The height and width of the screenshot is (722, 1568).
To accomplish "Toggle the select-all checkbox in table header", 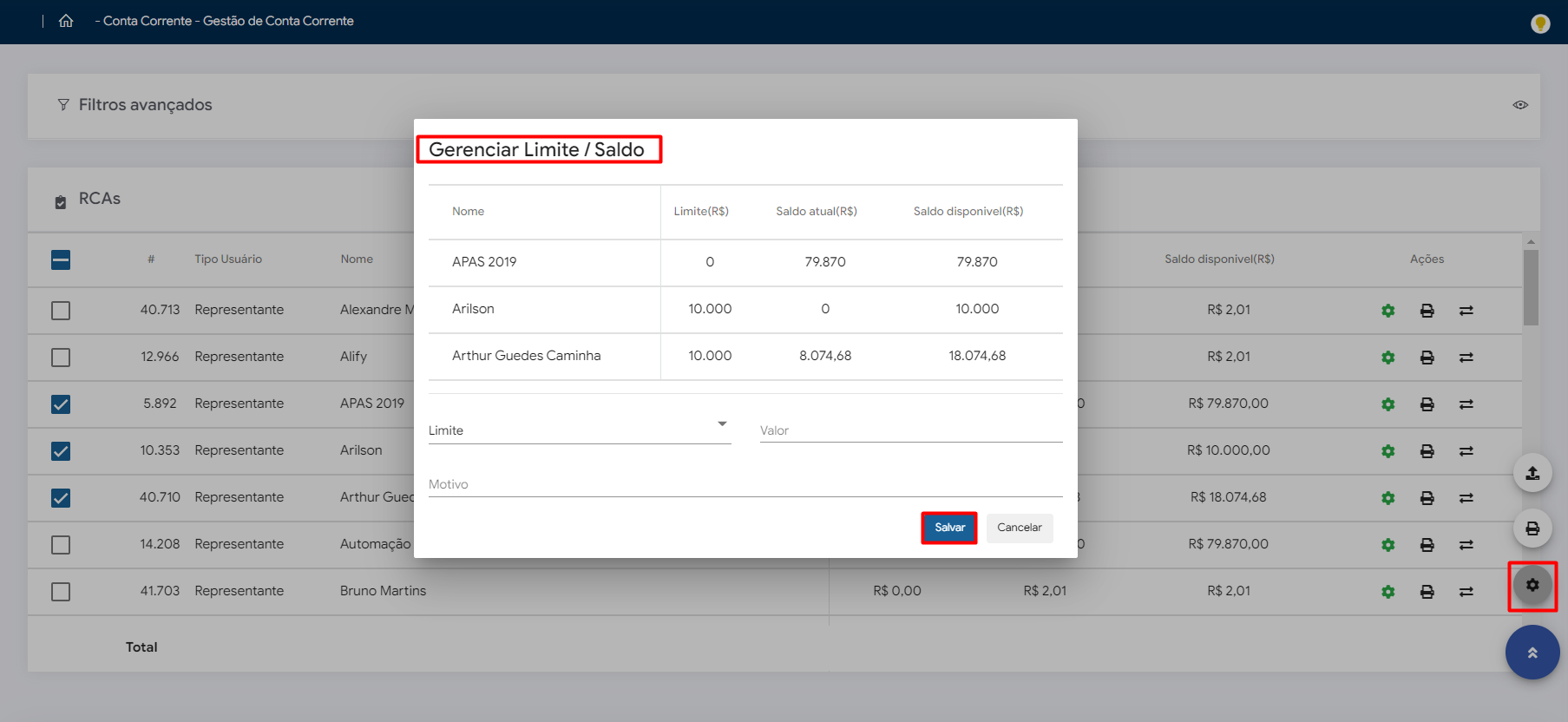I will point(61,259).
